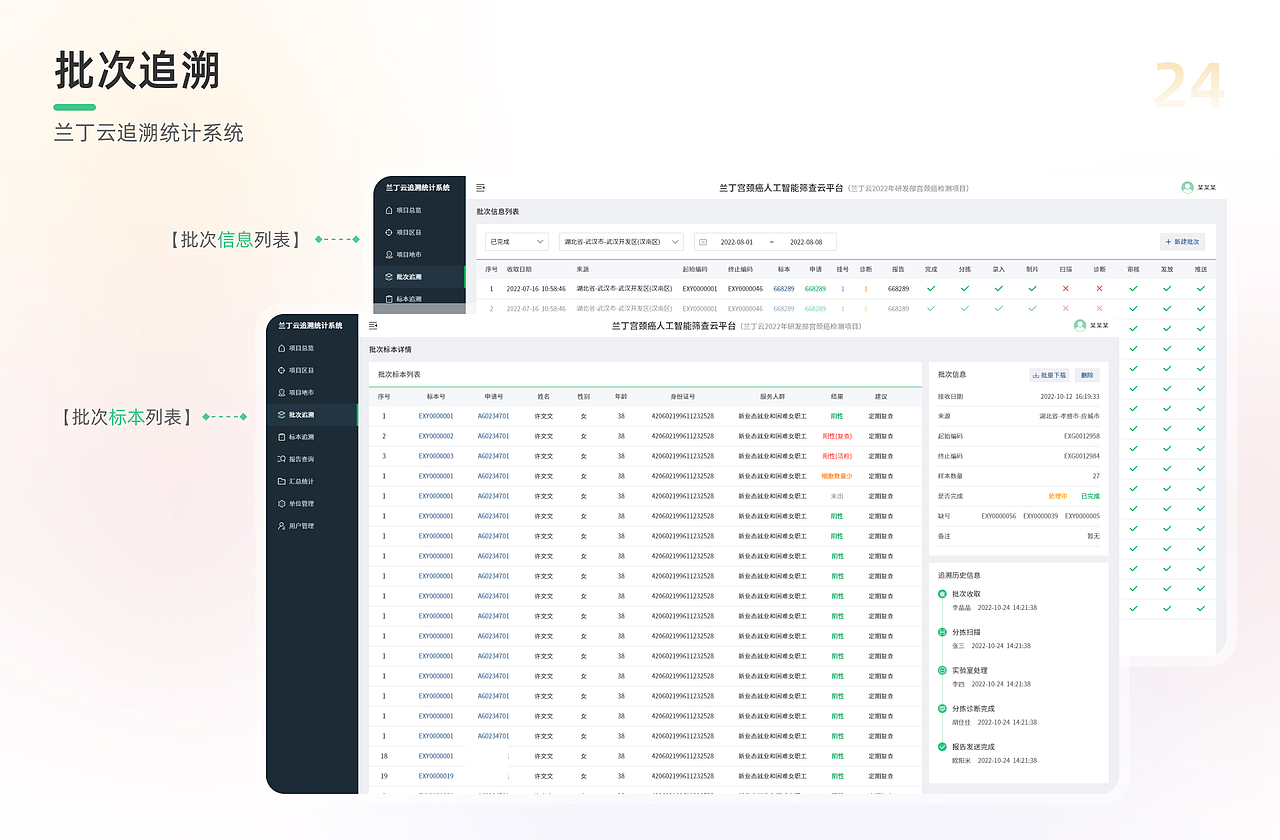Click the 处理中 status label
This screenshot has width=1280, height=840.
coord(1058,496)
